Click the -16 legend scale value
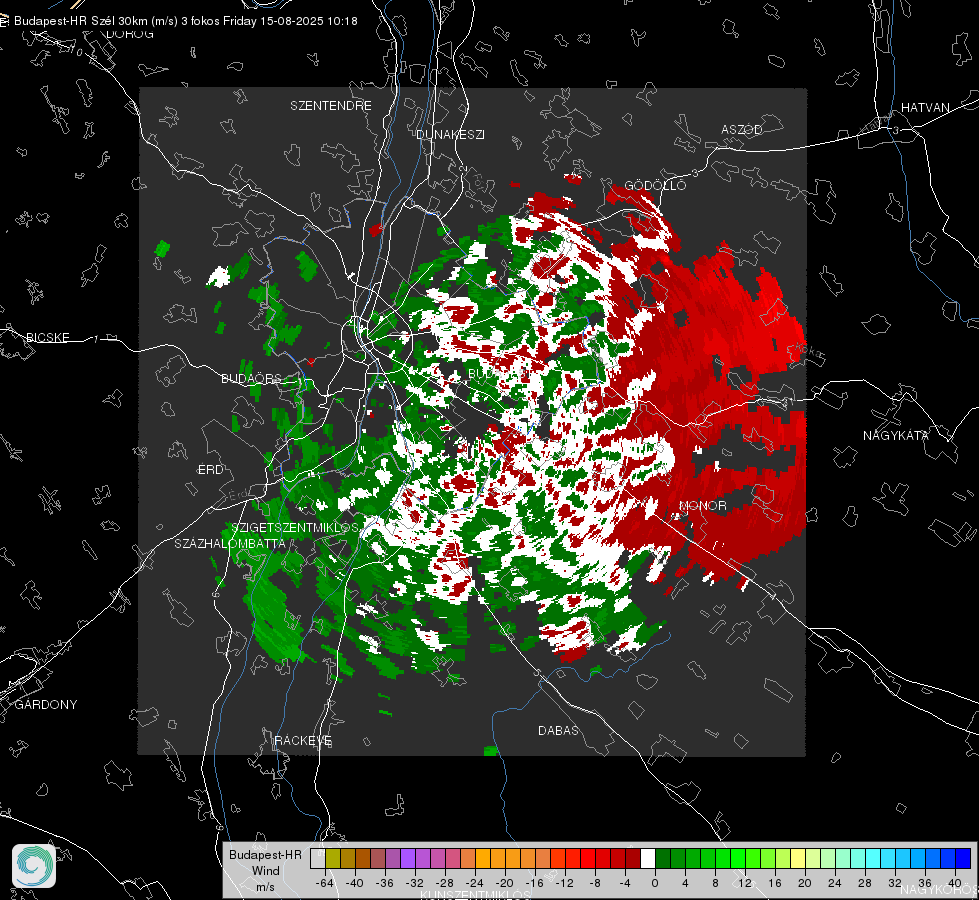Viewport: 979px width, 900px height. tap(534, 883)
